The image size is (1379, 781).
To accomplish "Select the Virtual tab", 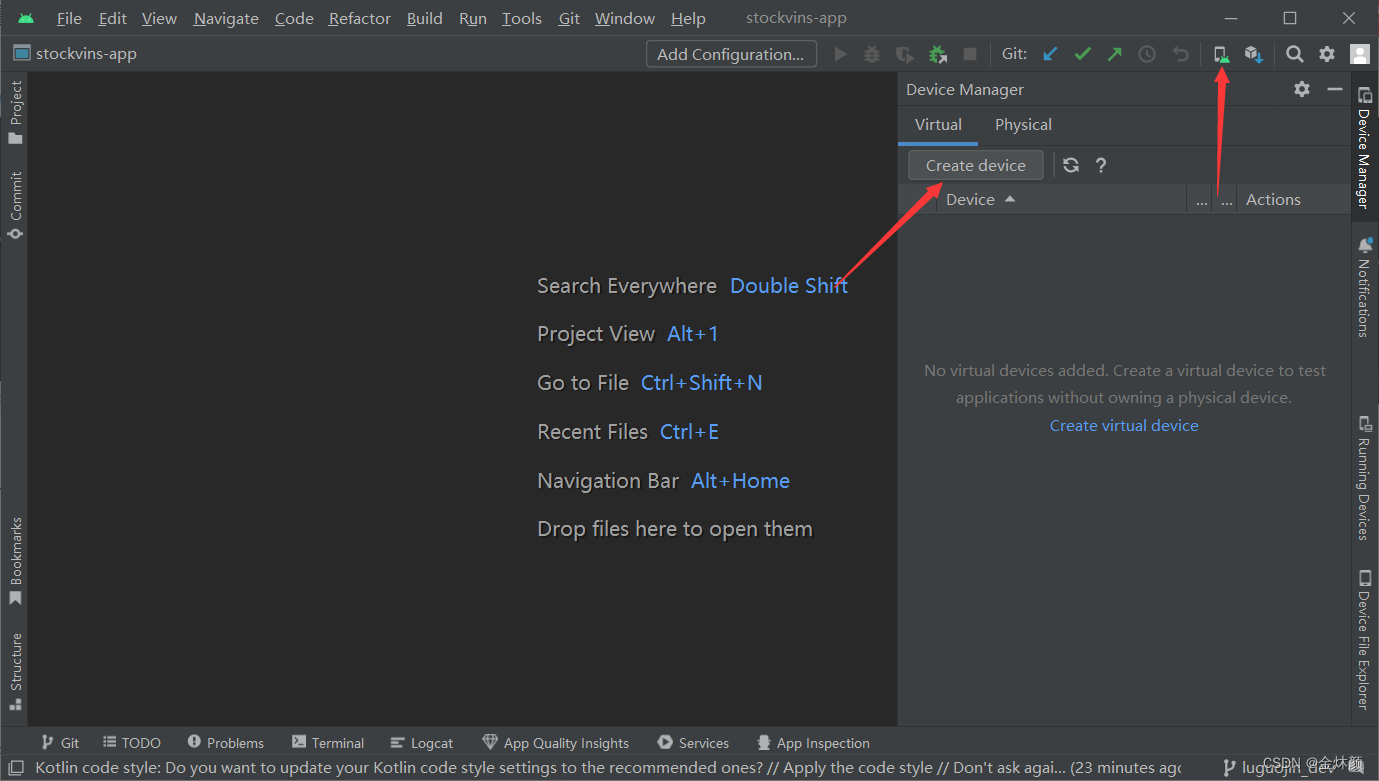I will coord(938,125).
